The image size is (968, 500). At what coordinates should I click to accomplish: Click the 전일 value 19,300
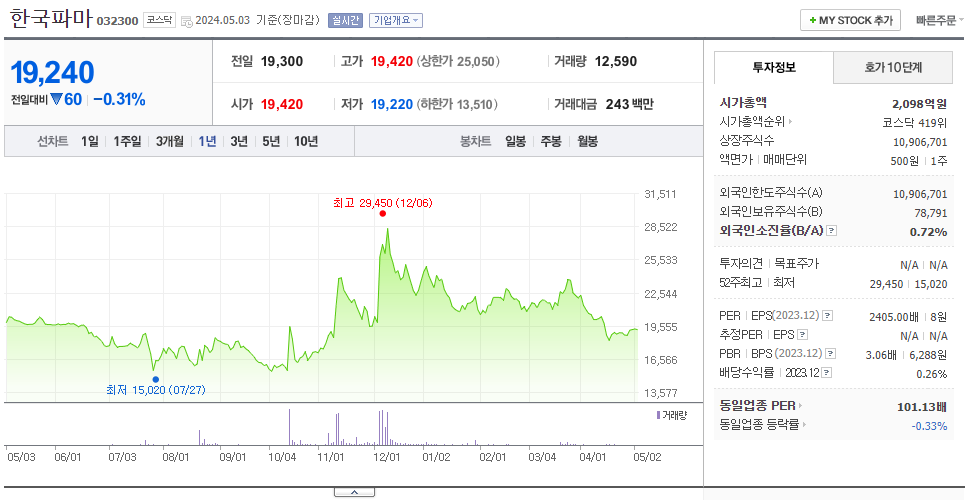[x=282, y=62]
